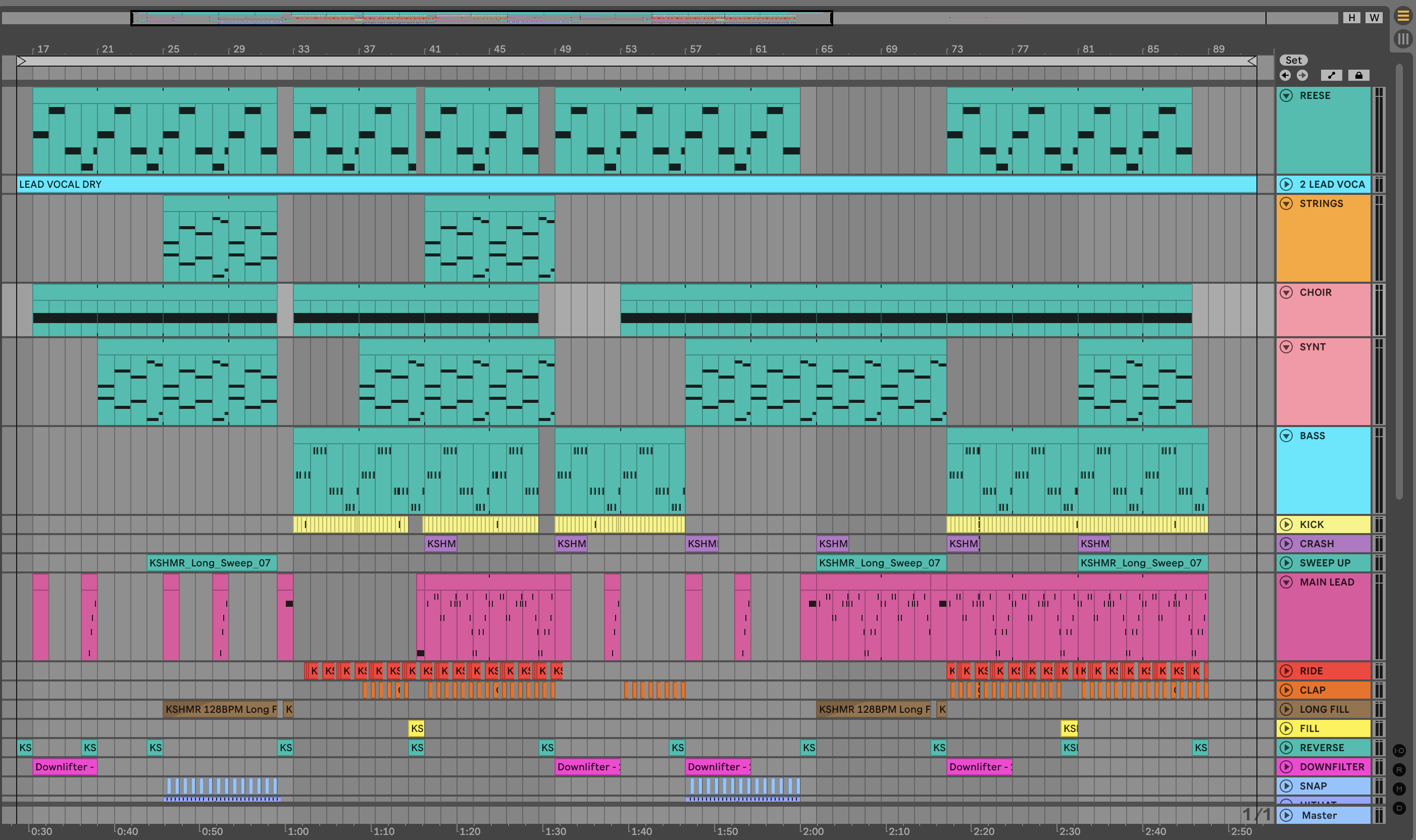Unfold the KICK track

[x=1286, y=524]
